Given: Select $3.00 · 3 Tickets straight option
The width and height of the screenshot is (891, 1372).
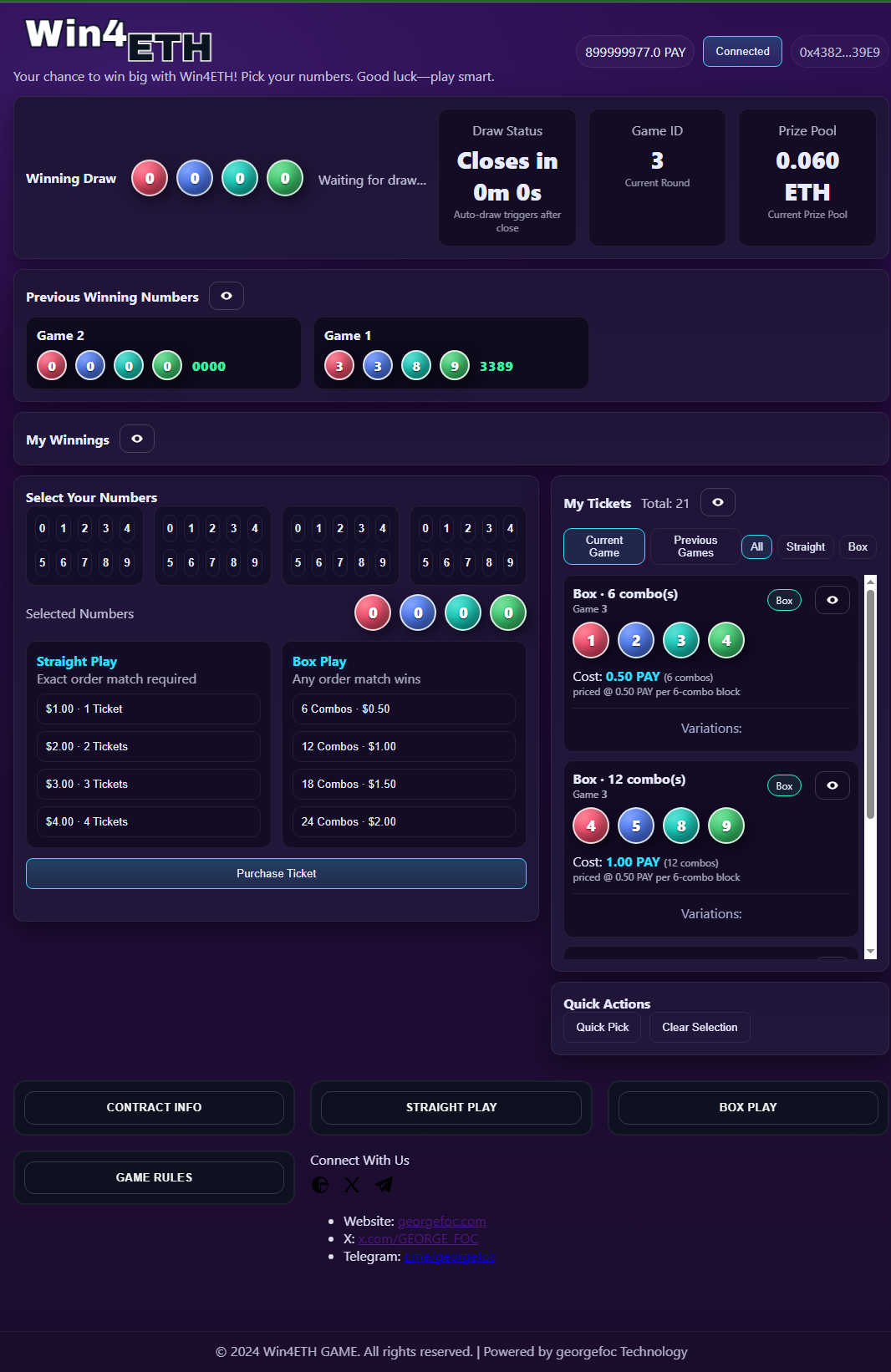Looking at the screenshot, I should tap(149, 784).
